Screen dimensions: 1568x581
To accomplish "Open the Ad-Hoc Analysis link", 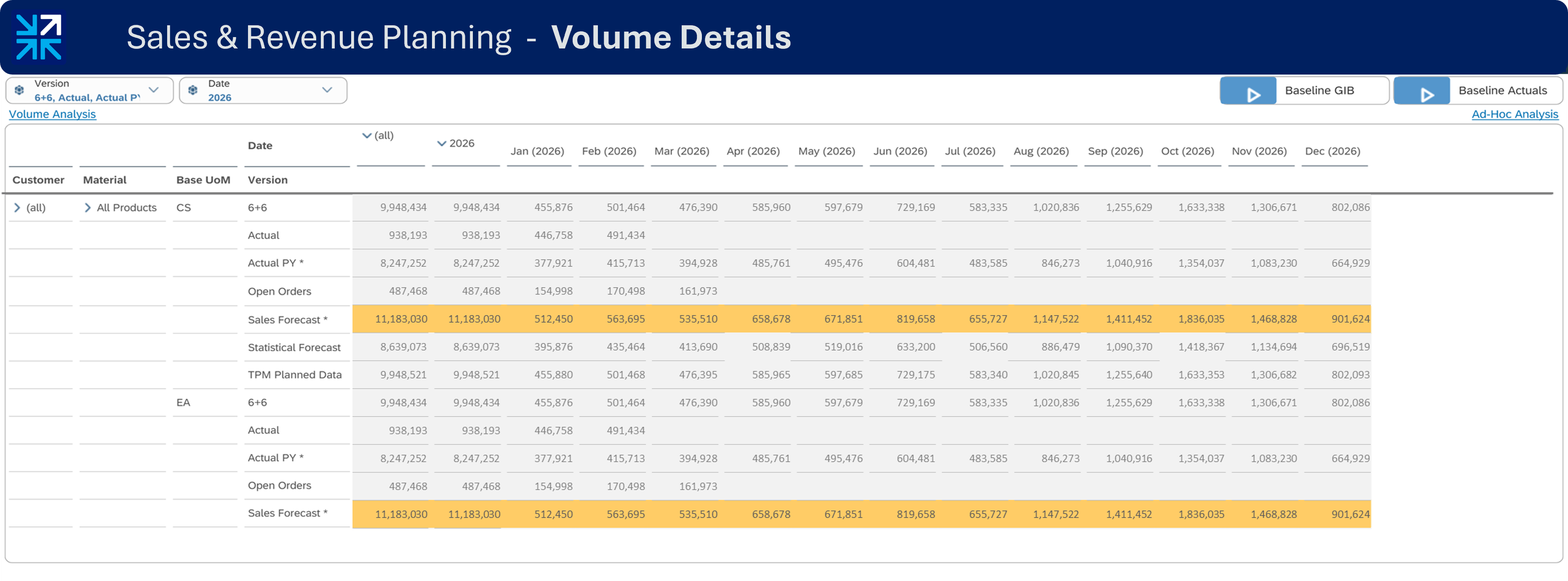I will [x=1515, y=114].
